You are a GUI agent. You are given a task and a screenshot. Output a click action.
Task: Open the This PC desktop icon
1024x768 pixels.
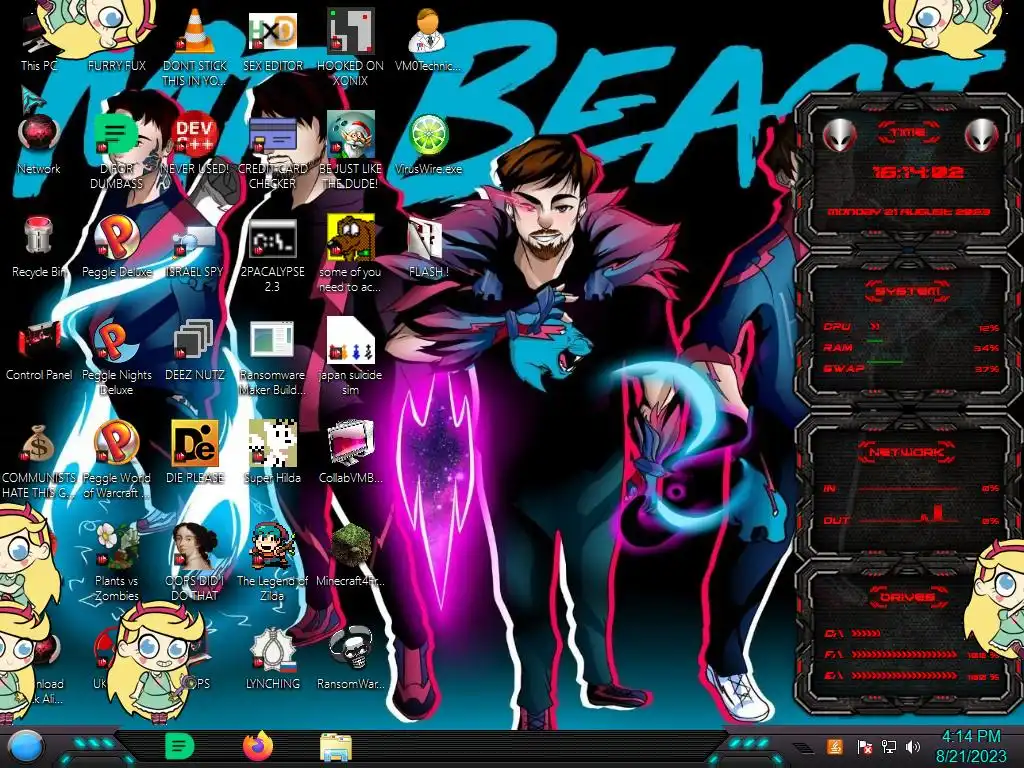pos(39,40)
